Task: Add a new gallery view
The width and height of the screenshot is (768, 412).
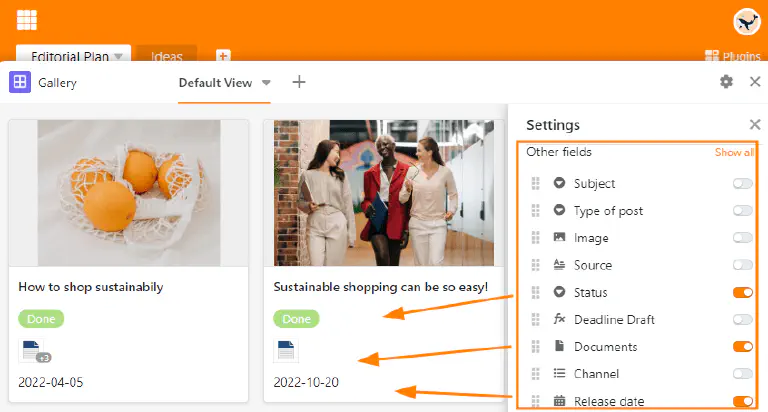Action: [298, 82]
